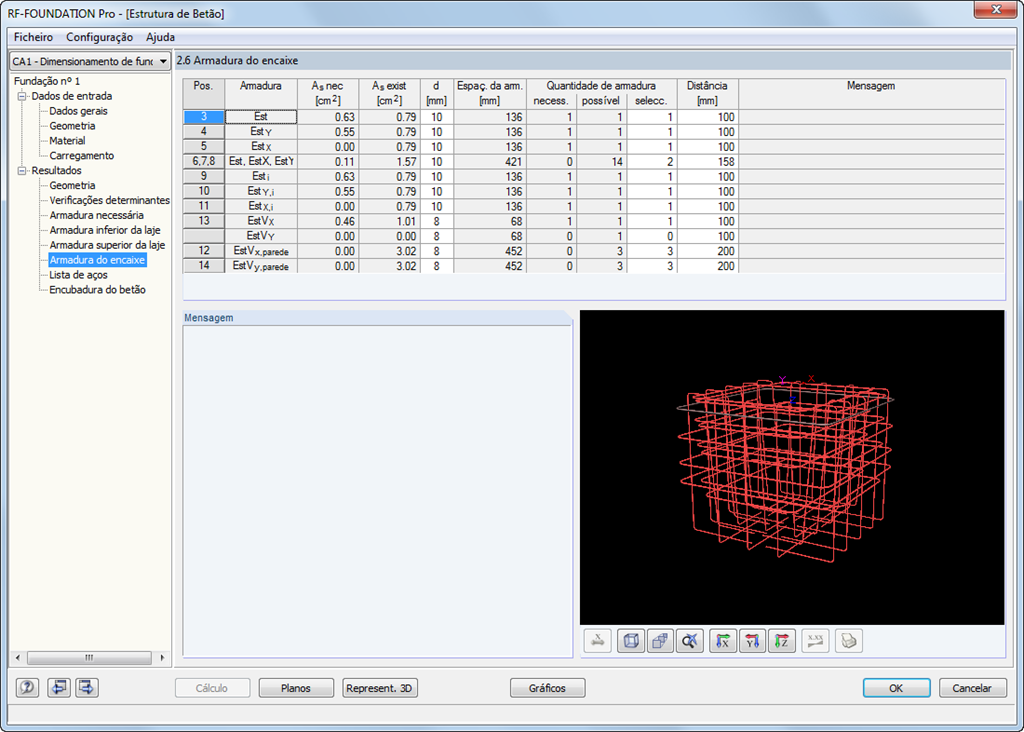Select Geometria under Dados de entrada
This screenshot has height=732, width=1024.
tap(72, 126)
